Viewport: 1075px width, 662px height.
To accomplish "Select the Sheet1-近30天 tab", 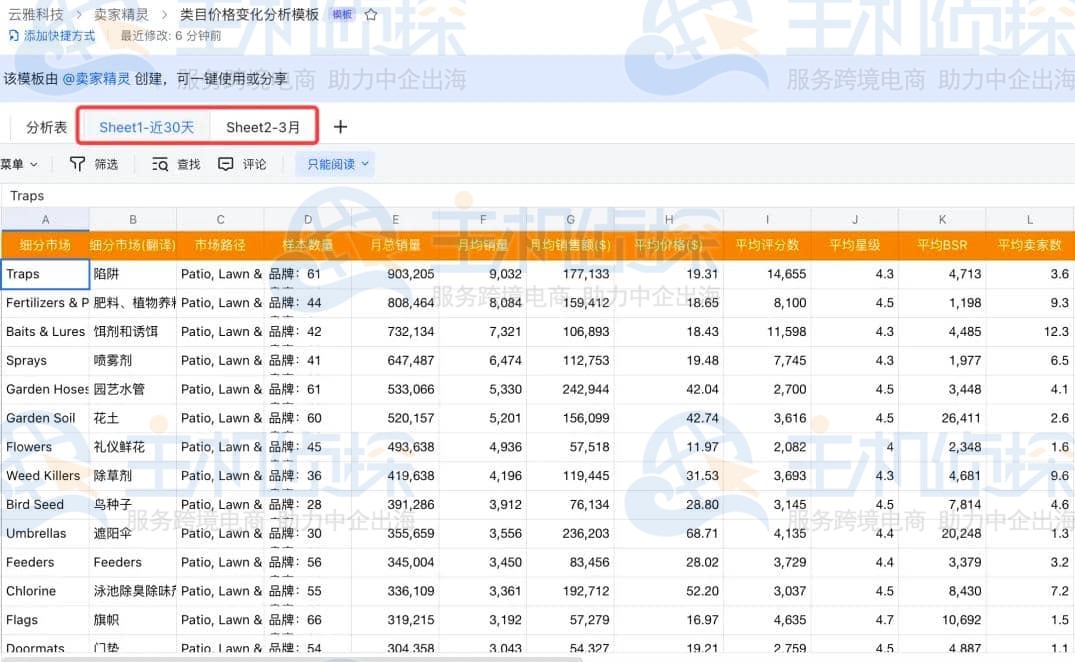I will [146, 127].
